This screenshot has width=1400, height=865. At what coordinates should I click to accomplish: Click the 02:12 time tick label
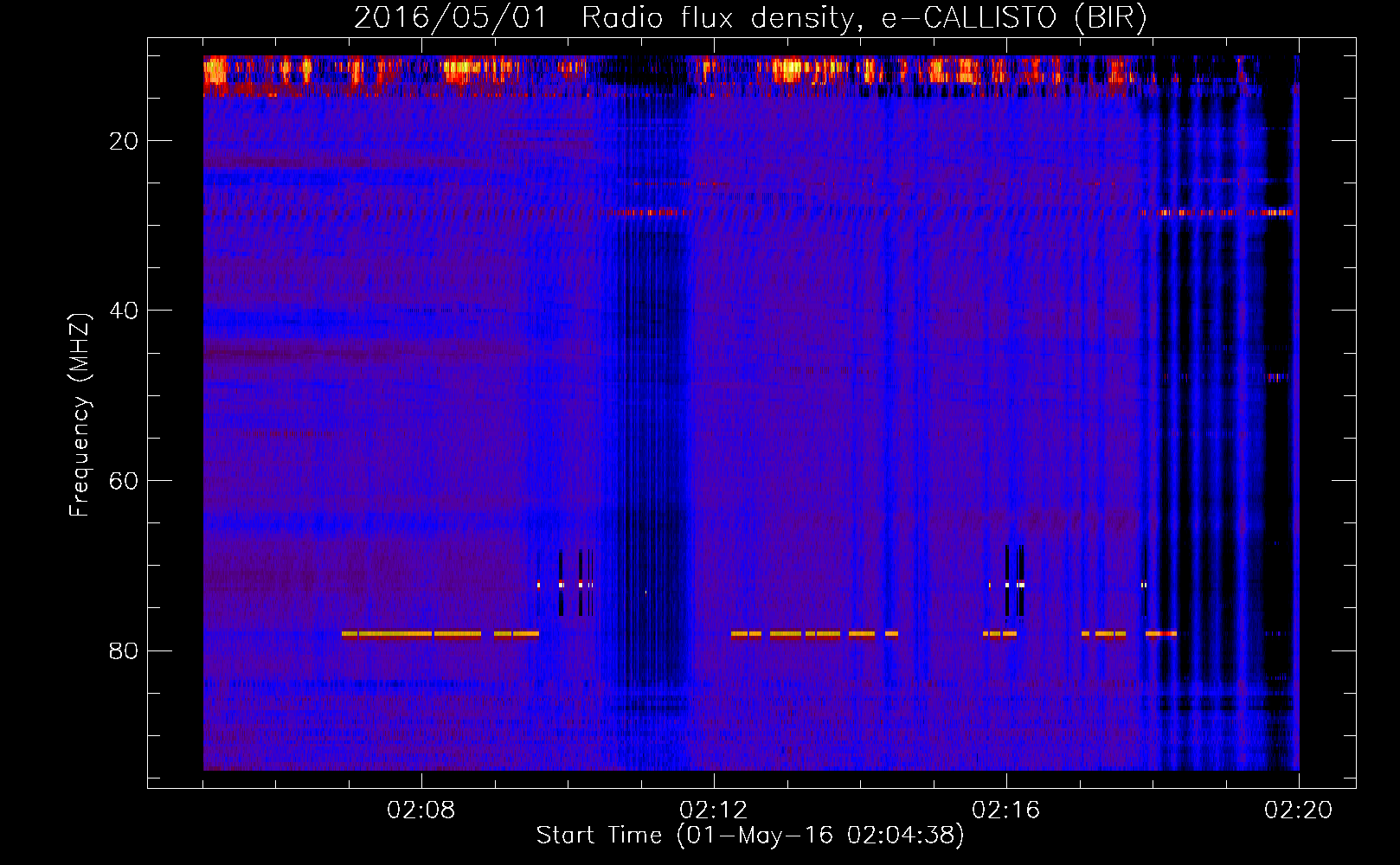pyautogui.click(x=714, y=811)
